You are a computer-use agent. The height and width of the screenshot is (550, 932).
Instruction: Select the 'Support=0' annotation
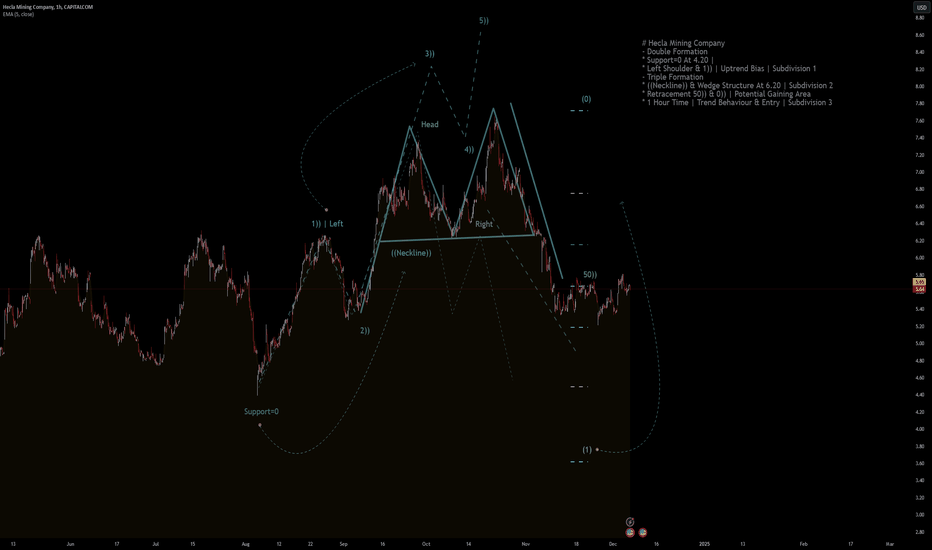click(x=261, y=411)
